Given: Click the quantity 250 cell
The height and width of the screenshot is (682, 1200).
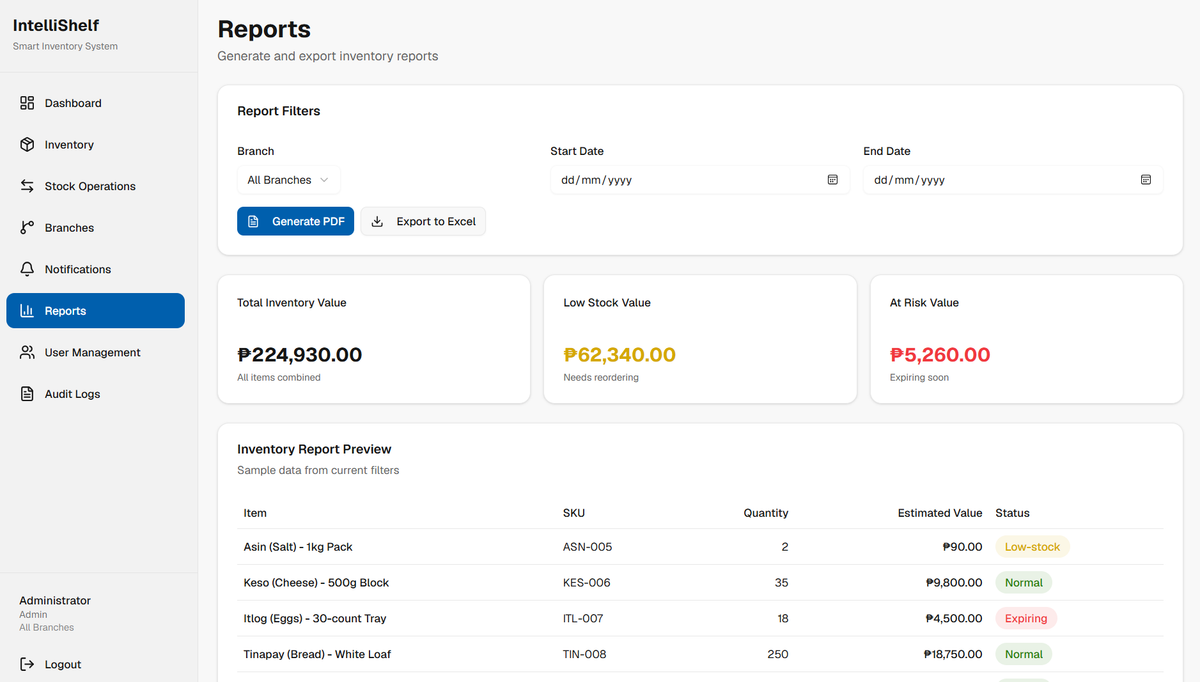Looking at the screenshot, I should point(777,655).
